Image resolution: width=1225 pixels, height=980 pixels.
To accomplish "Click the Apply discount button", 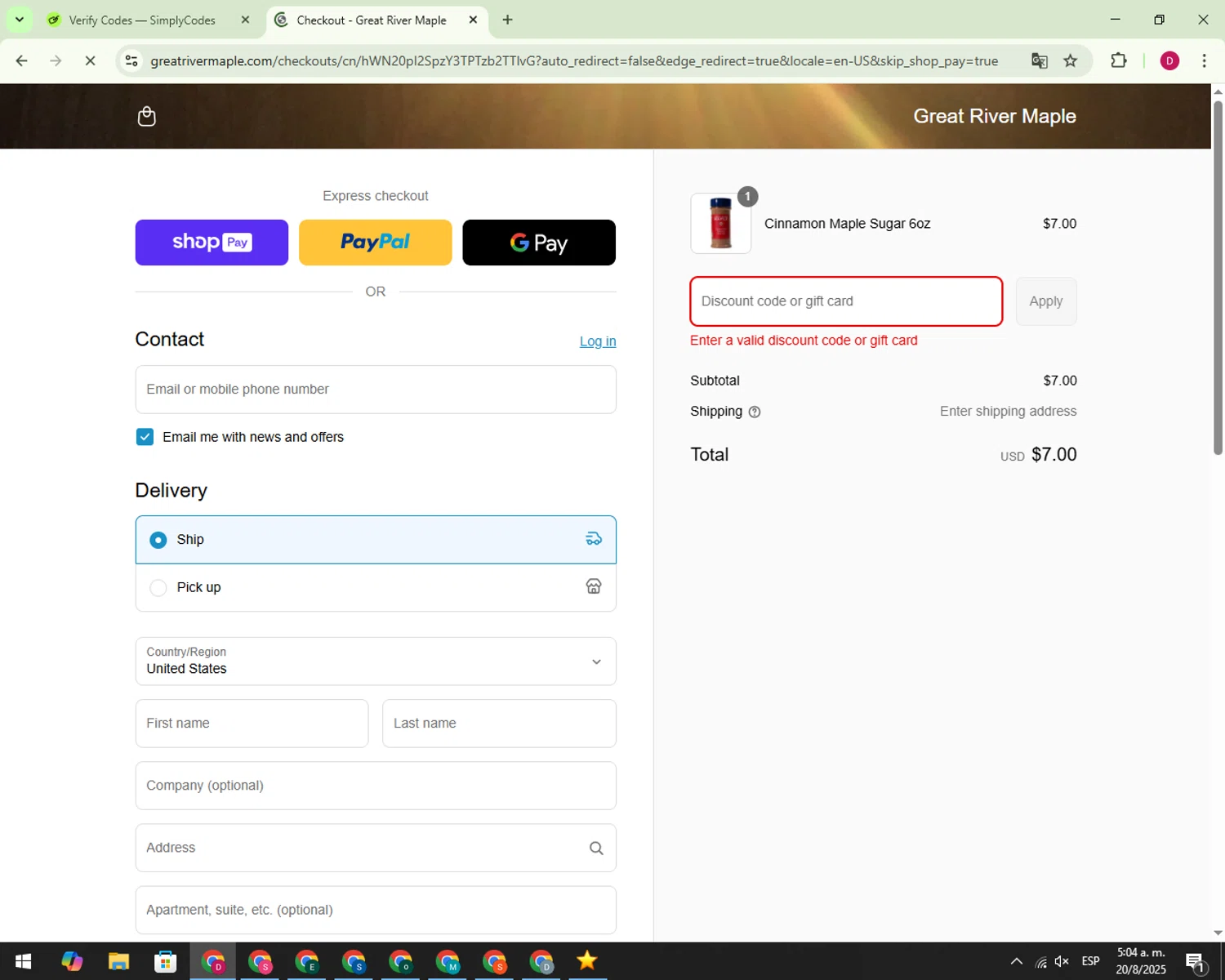I will coord(1046,301).
